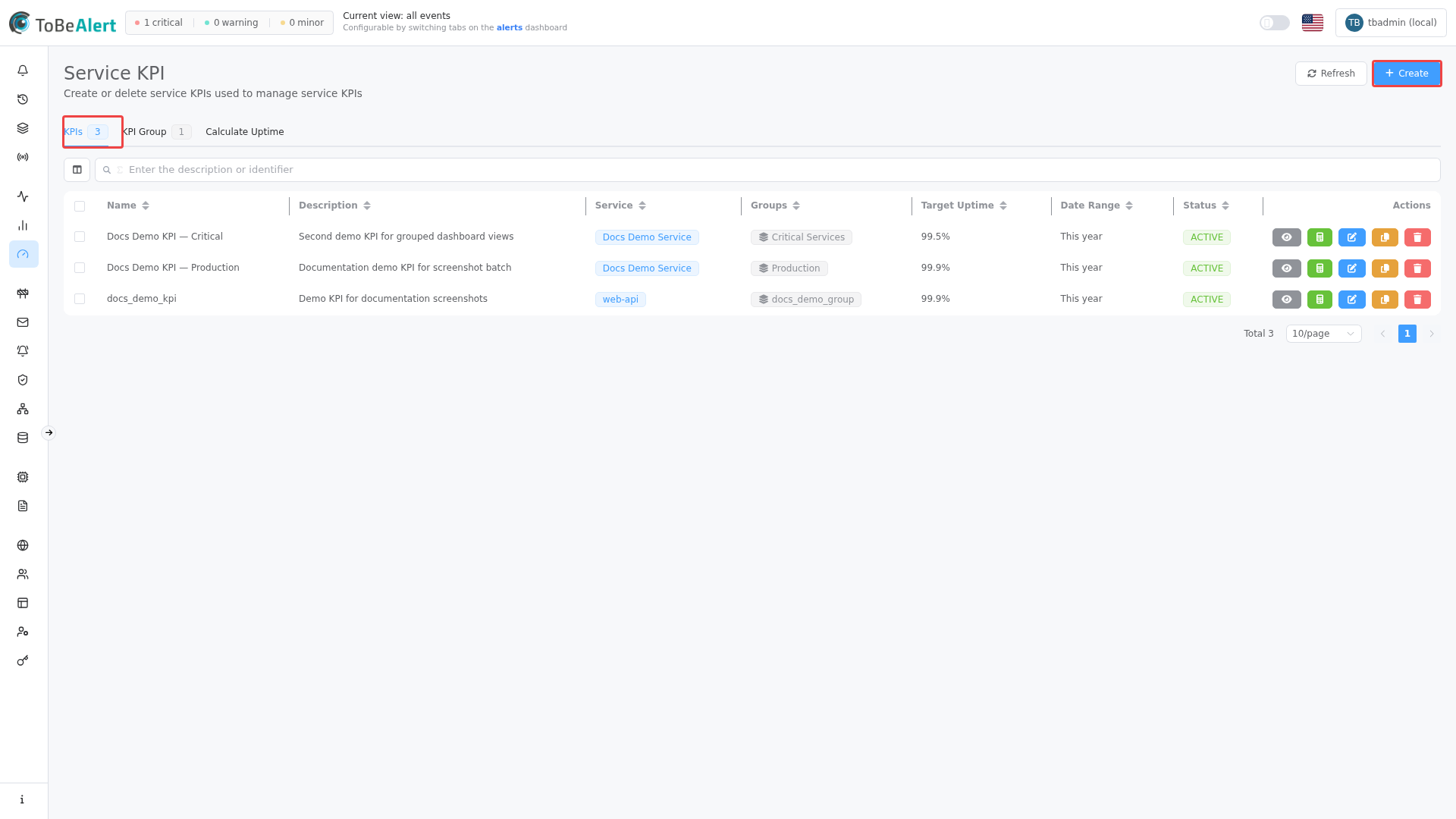Follow the alerts dashboard link
Viewport: 1456px width, 819px height.
coord(509,28)
